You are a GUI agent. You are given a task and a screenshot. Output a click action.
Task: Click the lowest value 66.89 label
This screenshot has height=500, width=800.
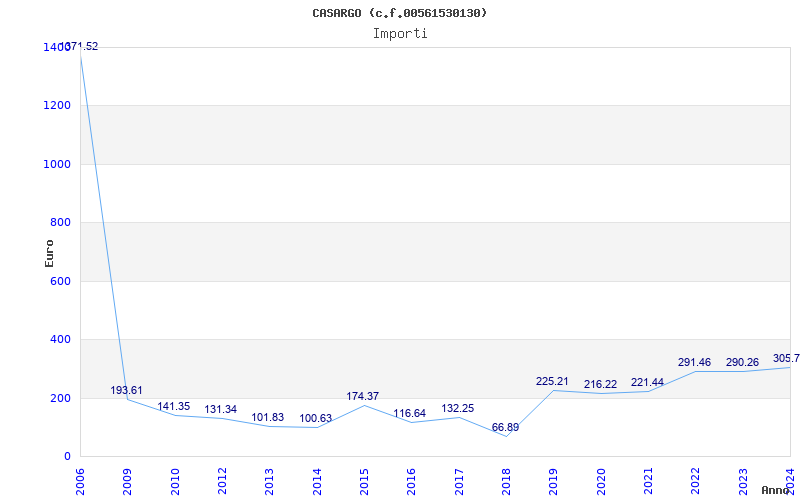coord(505,428)
